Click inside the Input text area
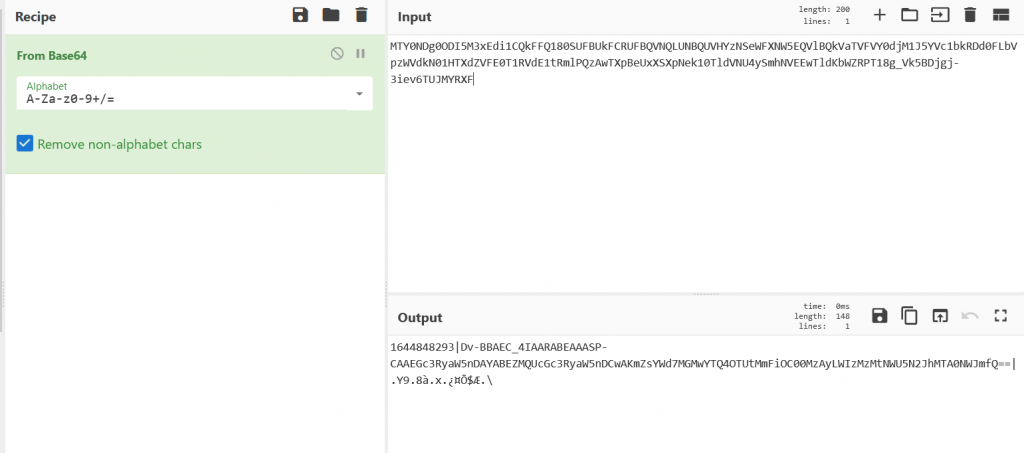1024x453 pixels. [700, 180]
